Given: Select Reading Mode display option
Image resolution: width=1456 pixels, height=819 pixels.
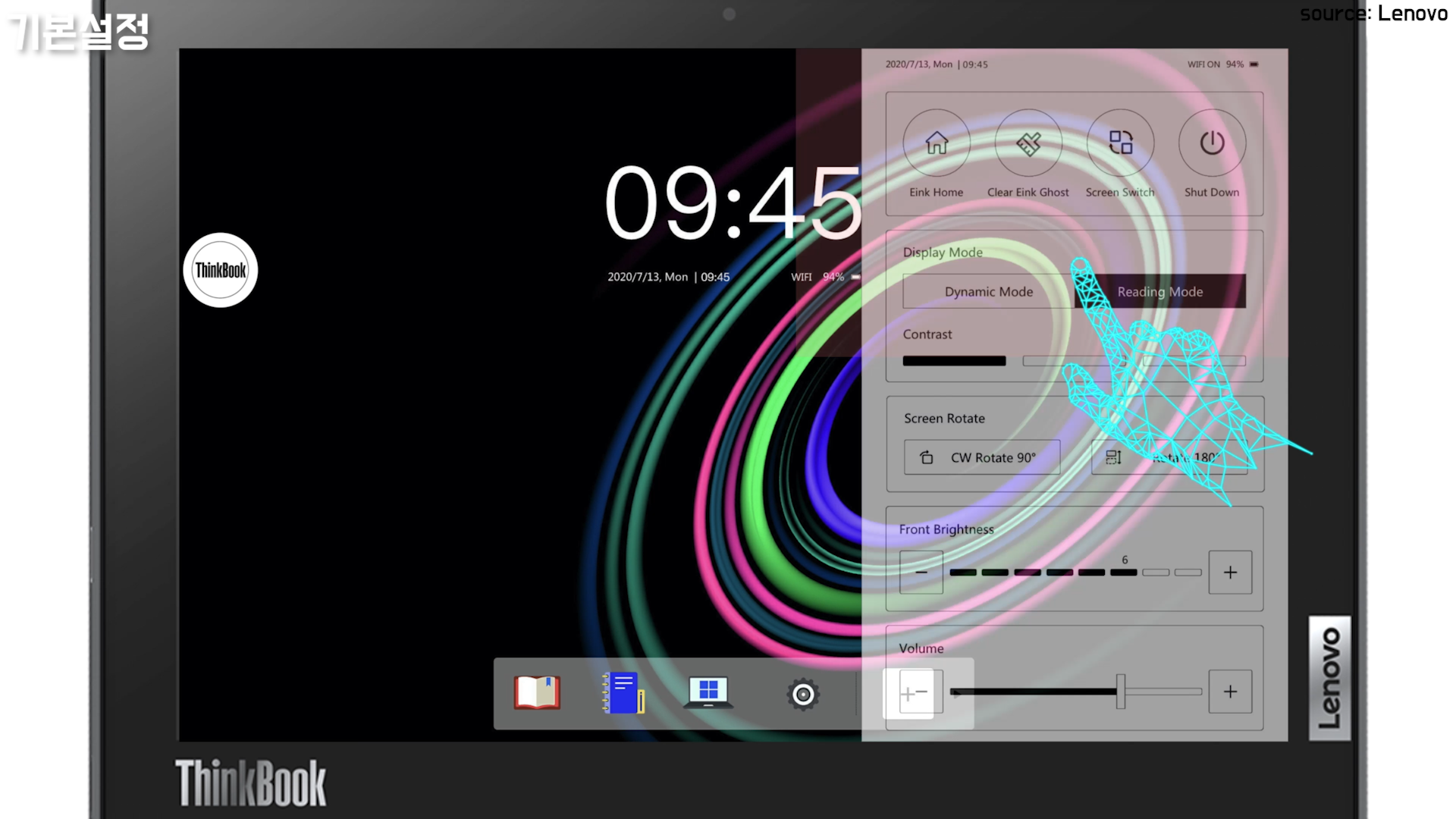Looking at the screenshot, I should (x=1159, y=292).
